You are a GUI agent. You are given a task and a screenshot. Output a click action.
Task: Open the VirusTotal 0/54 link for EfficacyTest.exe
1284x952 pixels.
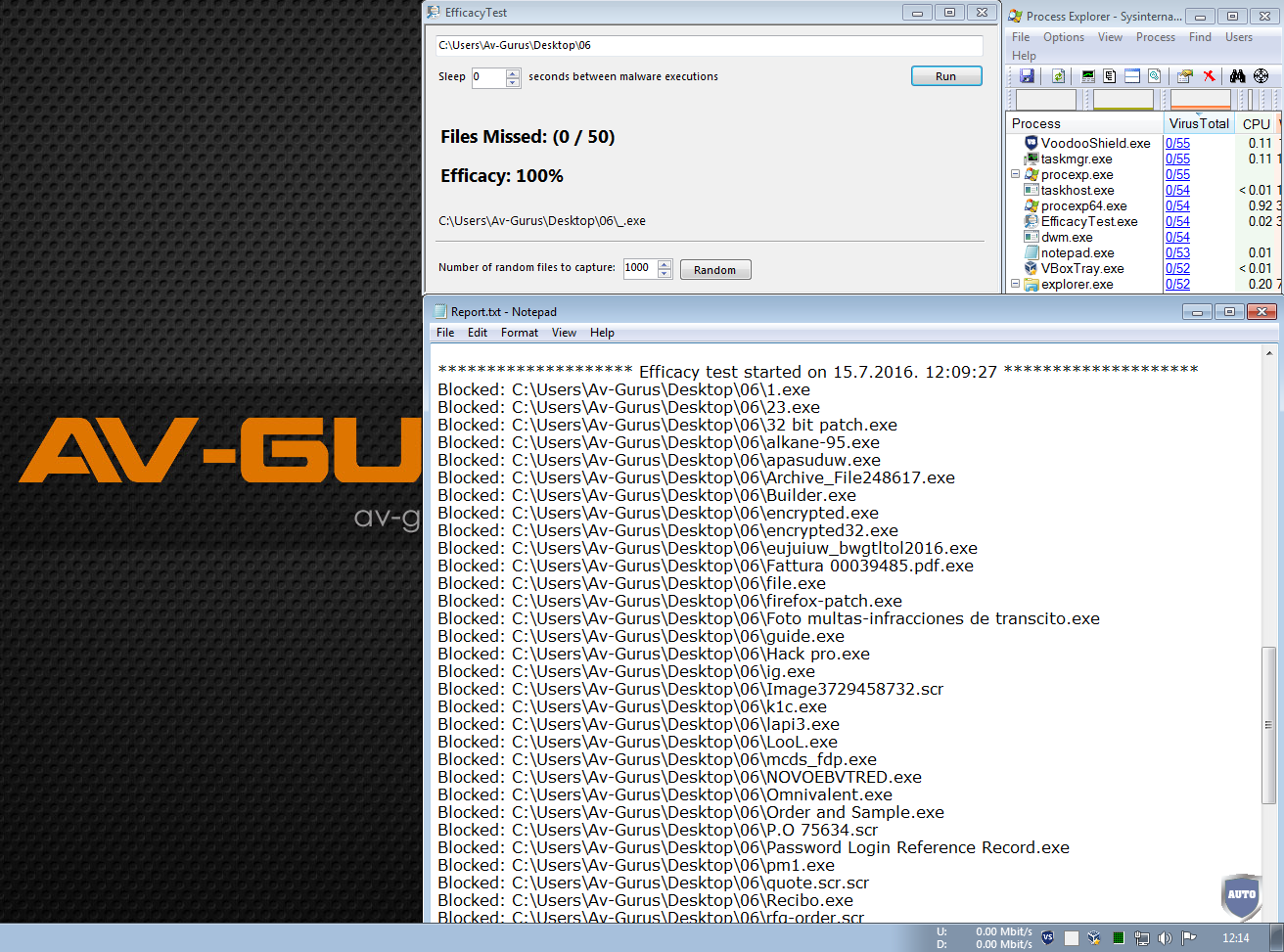[1177, 221]
